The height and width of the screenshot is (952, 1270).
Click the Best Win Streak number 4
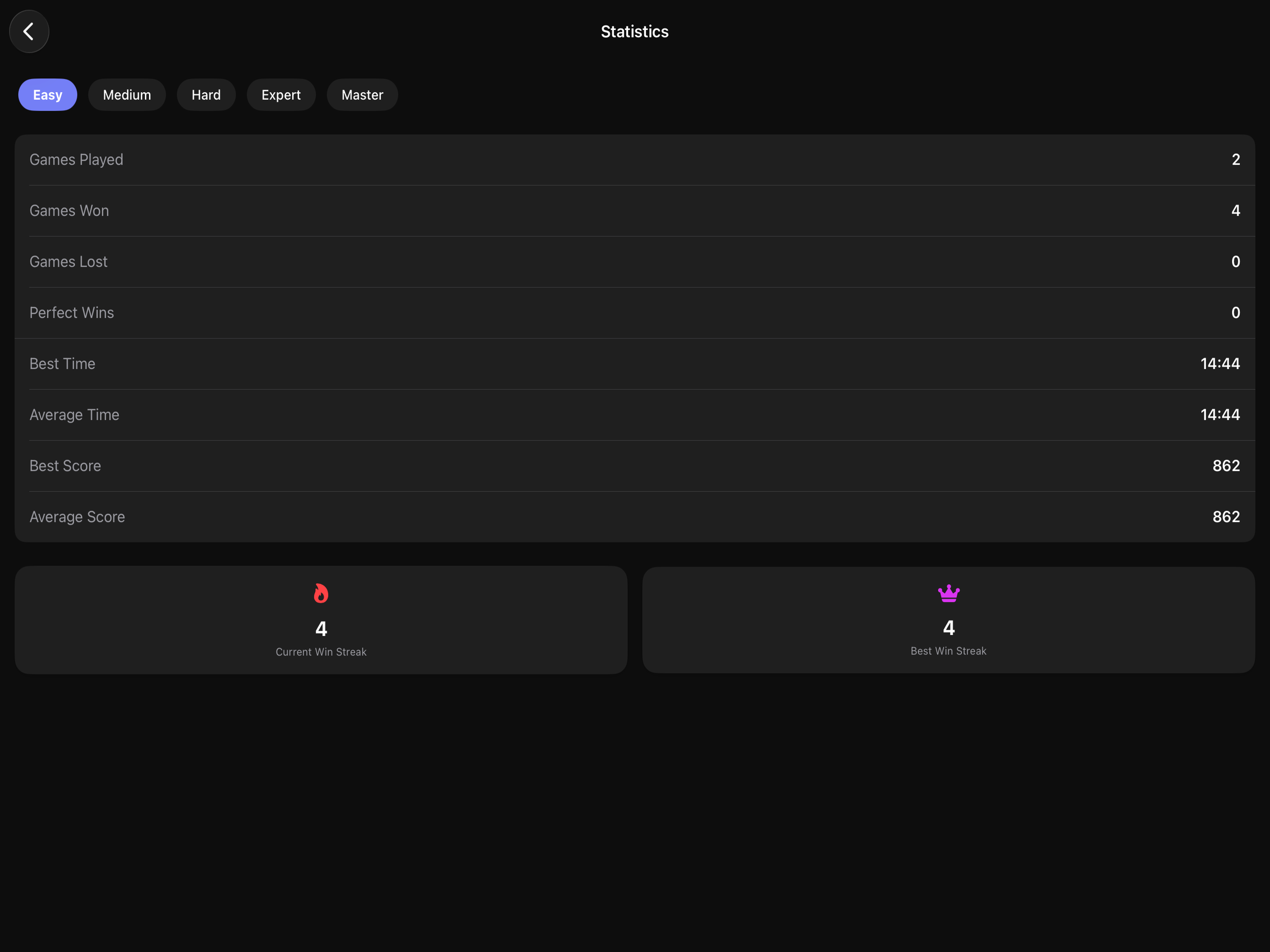pos(948,628)
